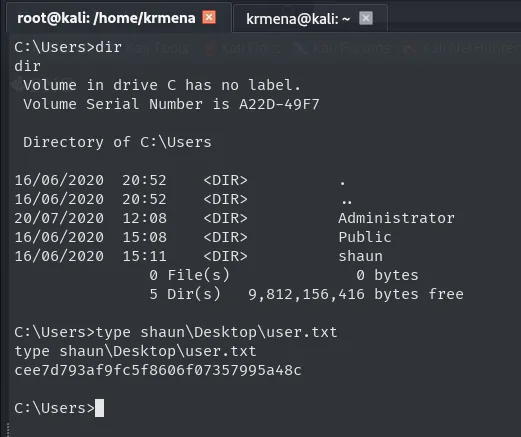Click the 15:11 time in shaun row

pos(144,256)
